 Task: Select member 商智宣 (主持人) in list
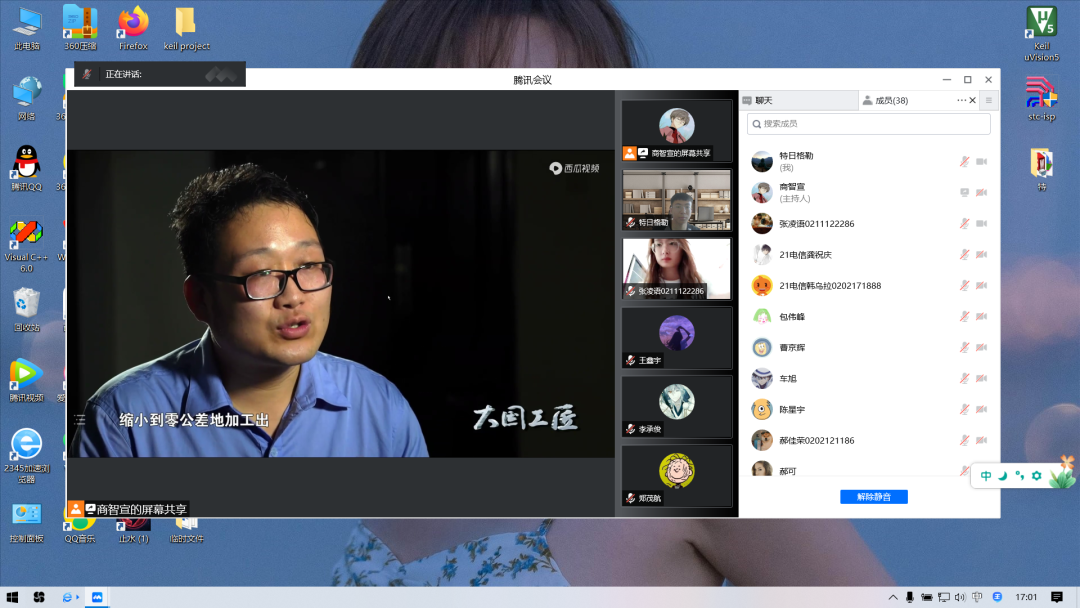click(x=869, y=192)
